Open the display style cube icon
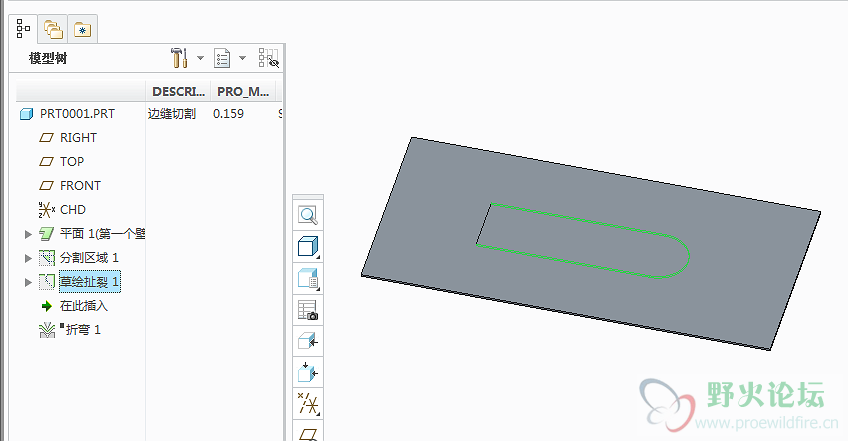The image size is (848, 441). click(x=308, y=247)
